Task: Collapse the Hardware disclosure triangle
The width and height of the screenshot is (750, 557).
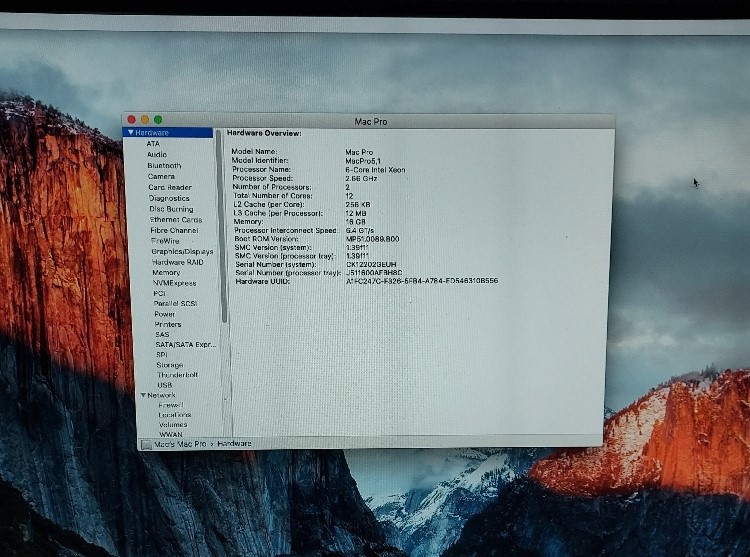Action: [x=131, y=132]
